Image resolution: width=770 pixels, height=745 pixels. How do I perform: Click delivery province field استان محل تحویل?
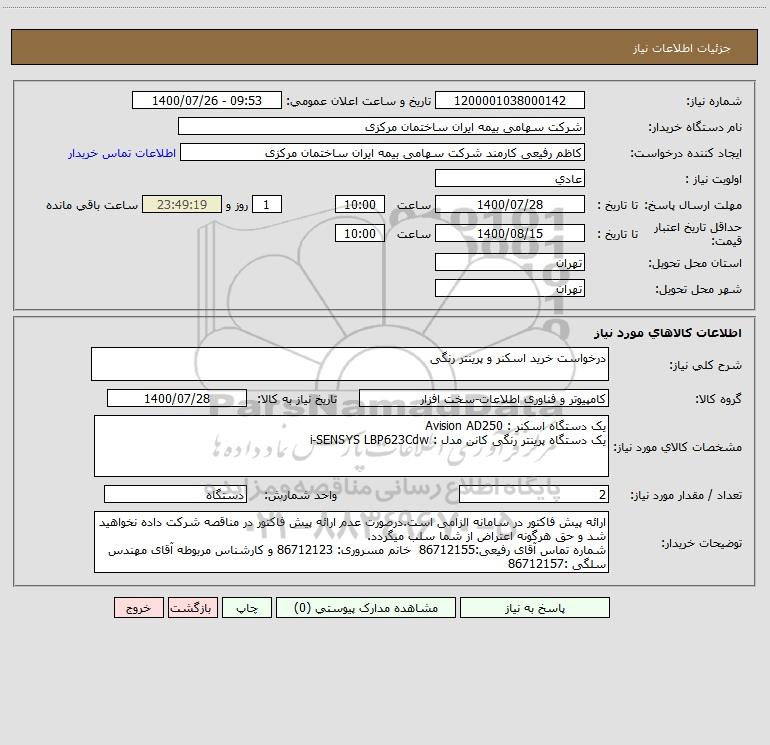[510, 262]
